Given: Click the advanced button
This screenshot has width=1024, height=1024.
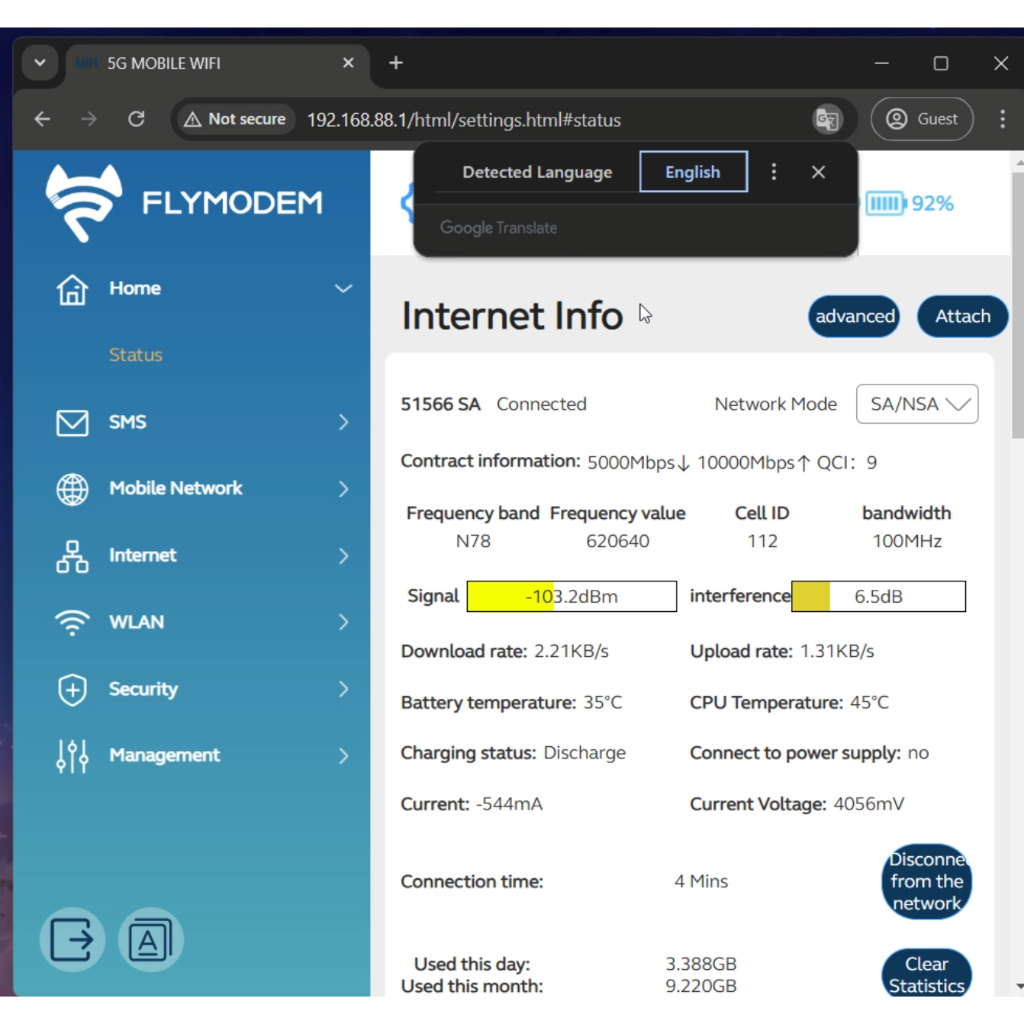Looking at the screenshot, I should click(x=854, y=317).
